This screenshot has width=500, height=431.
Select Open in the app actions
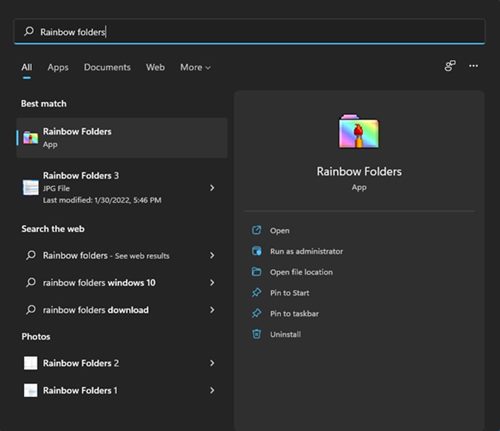coord(280,230)
